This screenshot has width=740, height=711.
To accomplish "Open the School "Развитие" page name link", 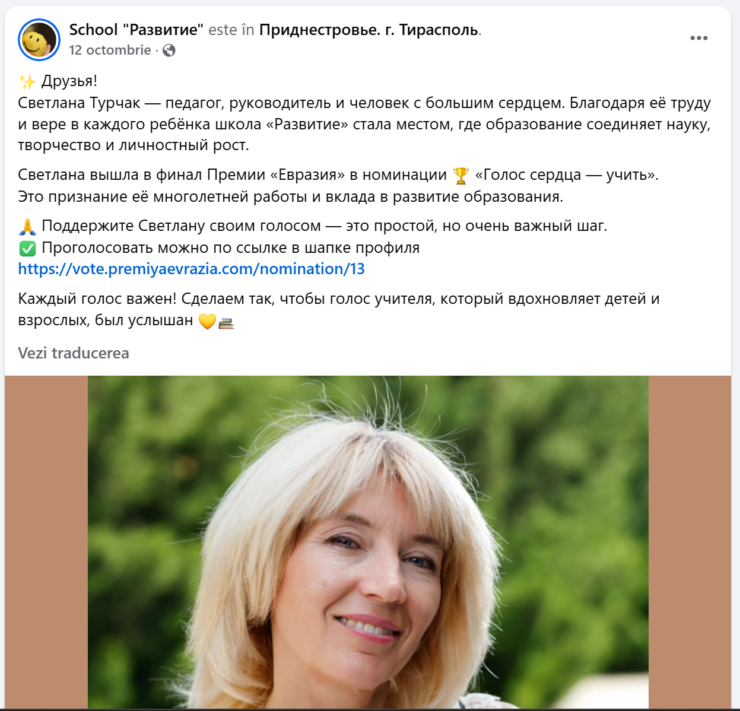I will point(136,30).
